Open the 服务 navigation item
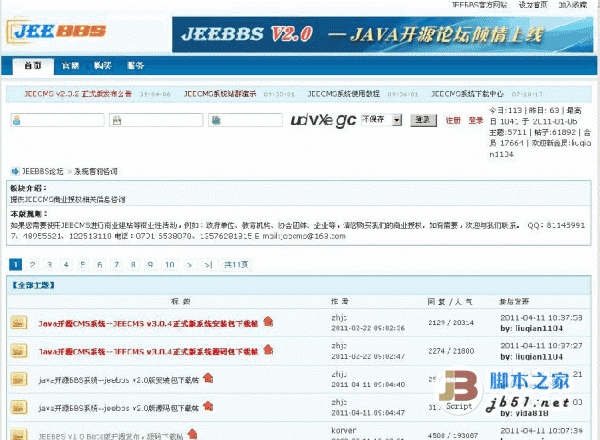This screenshot has height=440, width=600. pos(135,66)
